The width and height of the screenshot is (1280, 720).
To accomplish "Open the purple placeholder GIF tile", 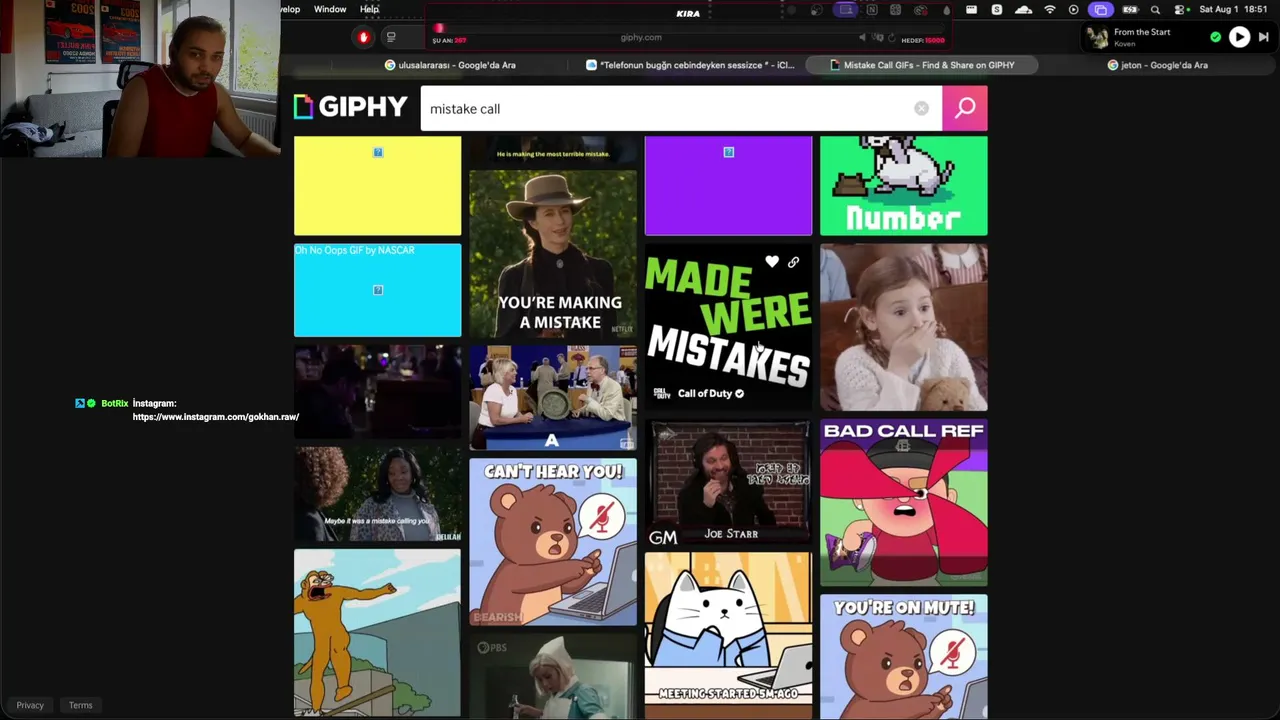I will [x=729, y=186].
